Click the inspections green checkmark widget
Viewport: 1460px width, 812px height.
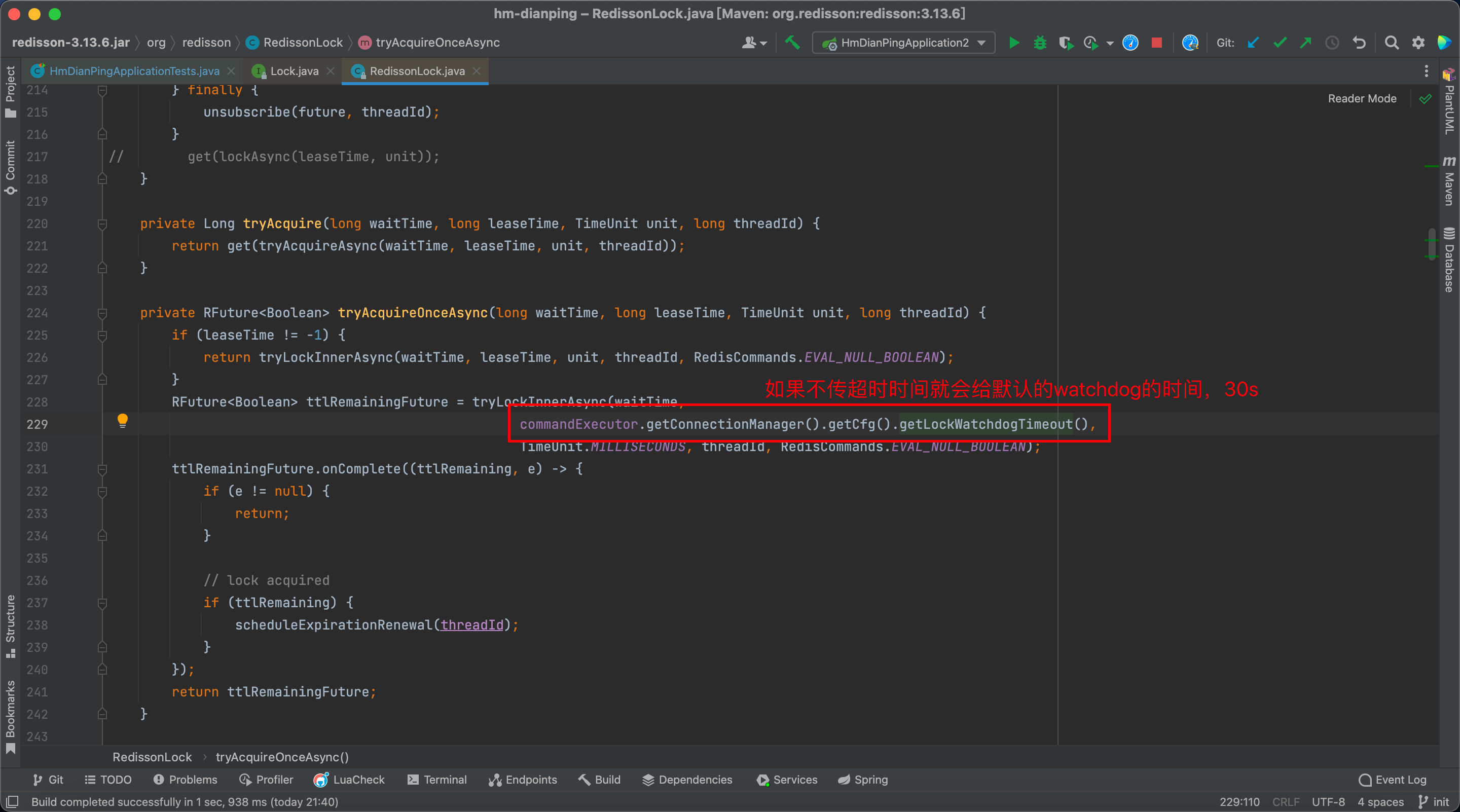pos(1425,99)
